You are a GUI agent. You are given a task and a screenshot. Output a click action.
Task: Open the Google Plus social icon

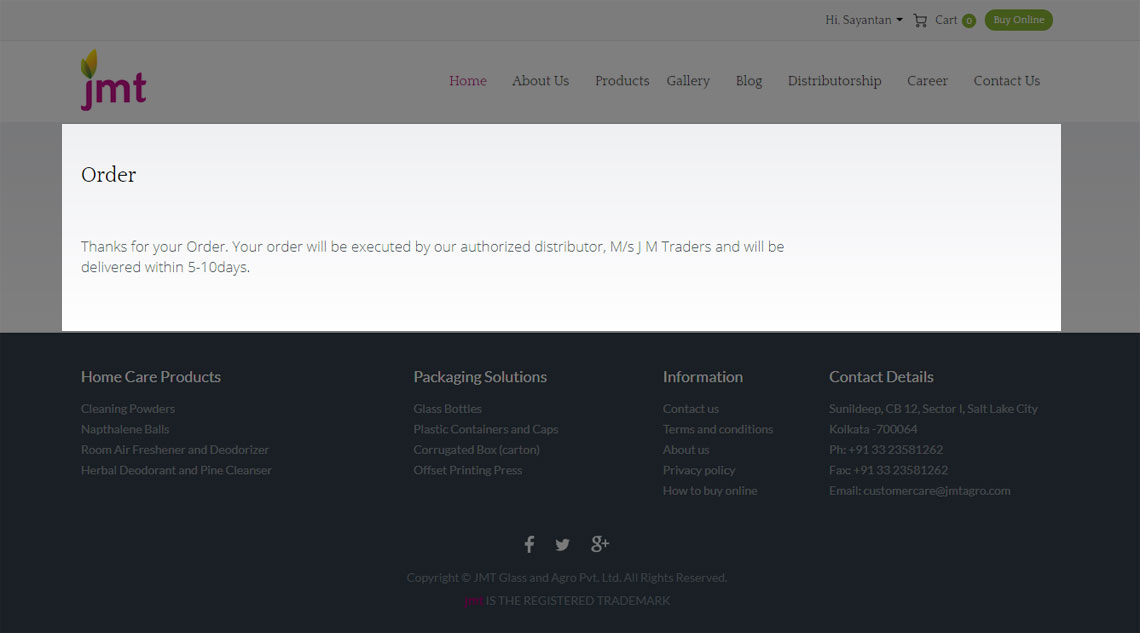coord(600,544)
